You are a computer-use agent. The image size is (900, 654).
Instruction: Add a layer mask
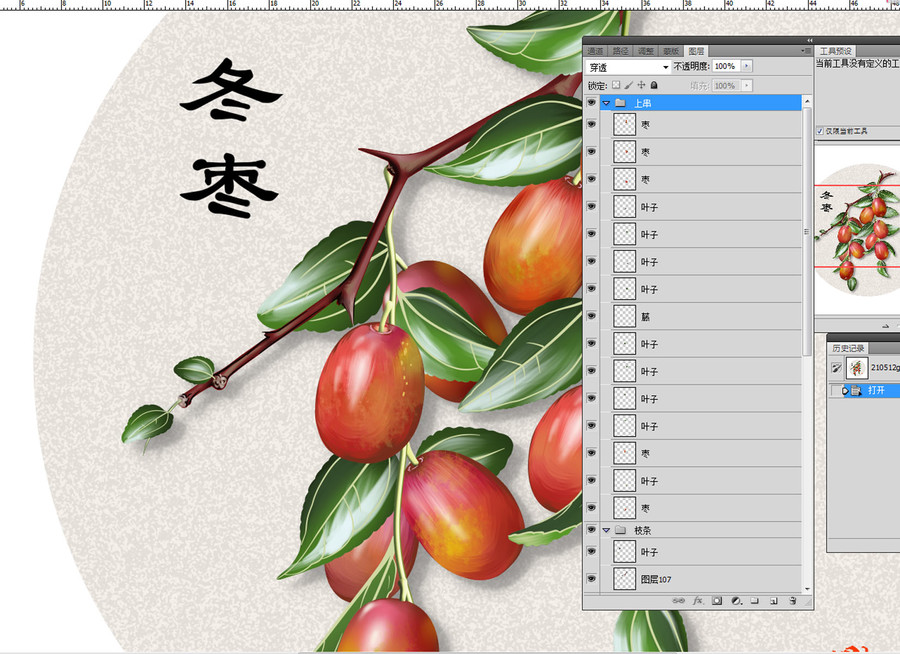pyautogui.click(x=717, y=601)
